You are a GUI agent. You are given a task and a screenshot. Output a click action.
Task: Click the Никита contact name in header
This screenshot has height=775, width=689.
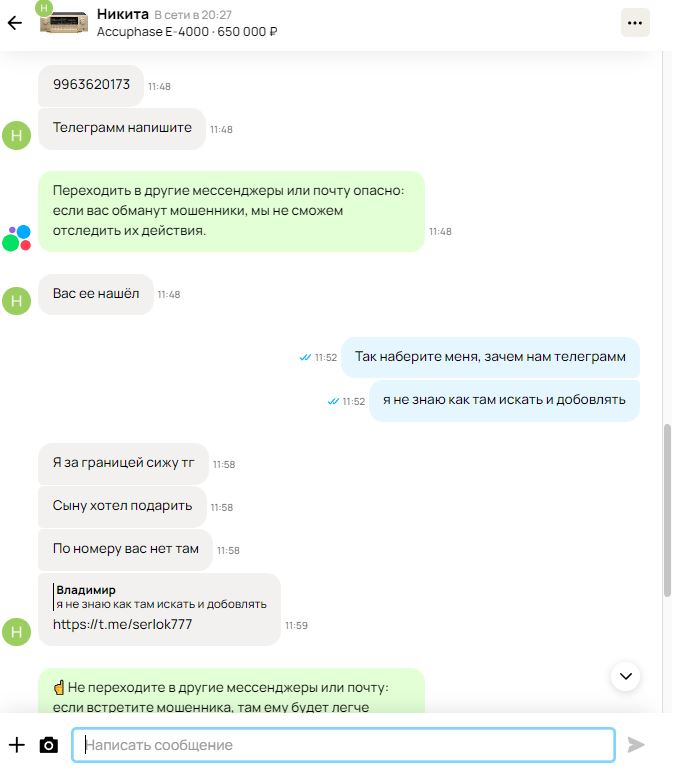pos(123,14)
